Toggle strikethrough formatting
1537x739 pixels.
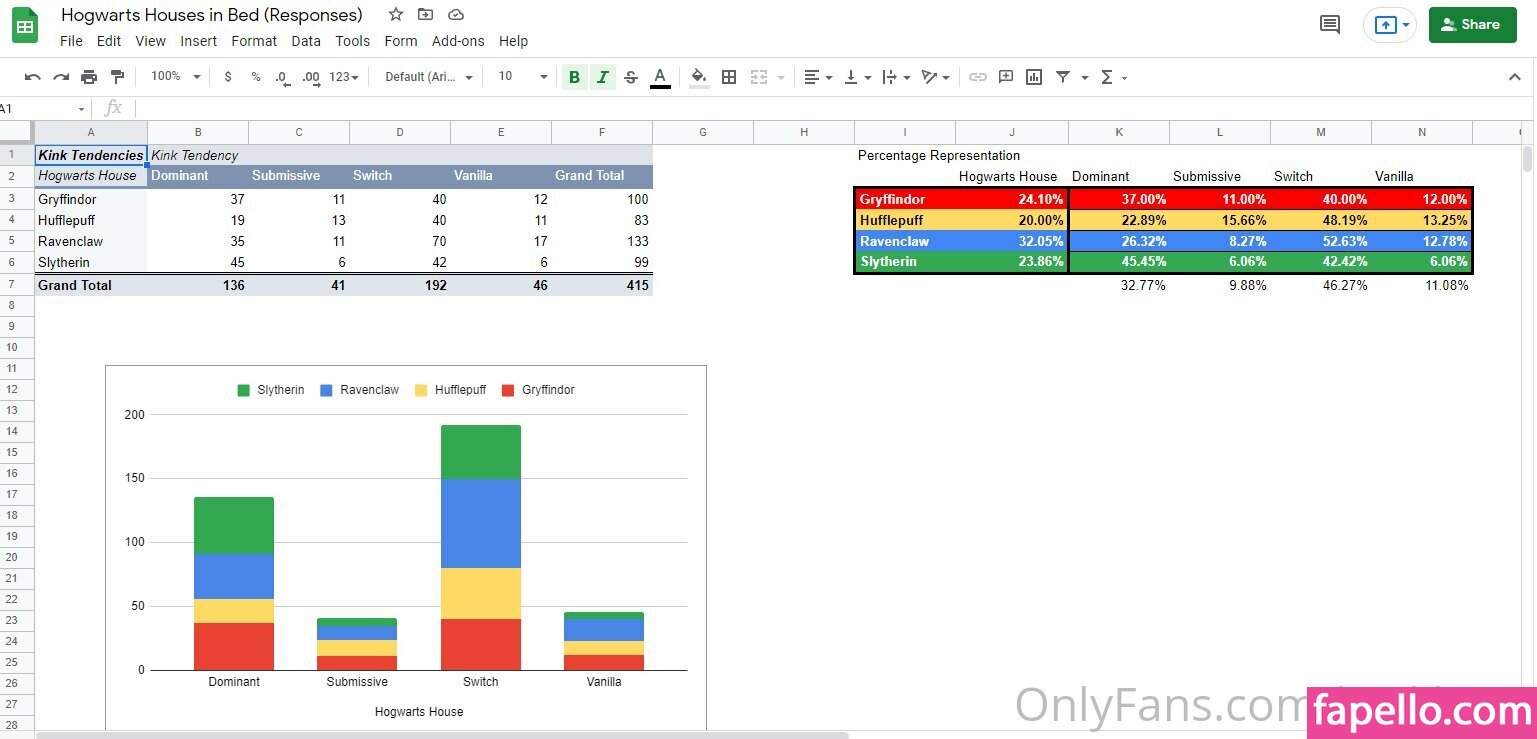coord(631,77)
